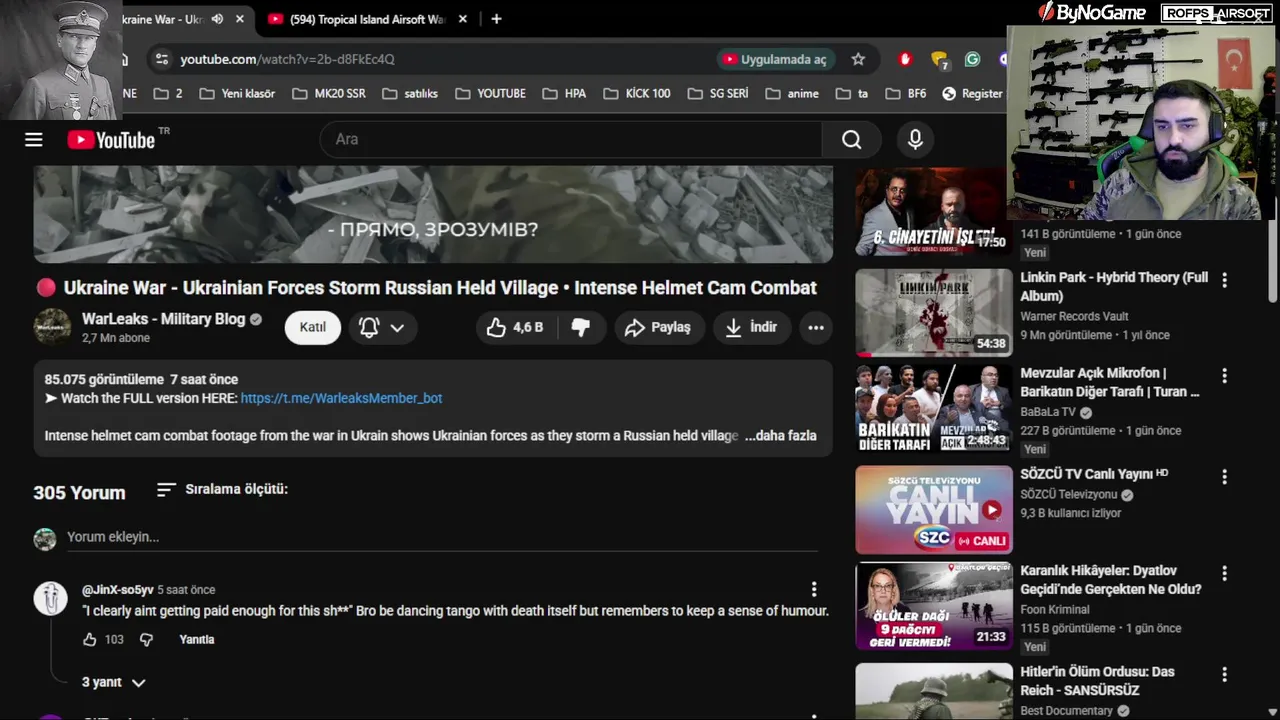Open options for JinX-so5yv comment
Viewport: 1280px width, 720px height.
tap(814, 589)
